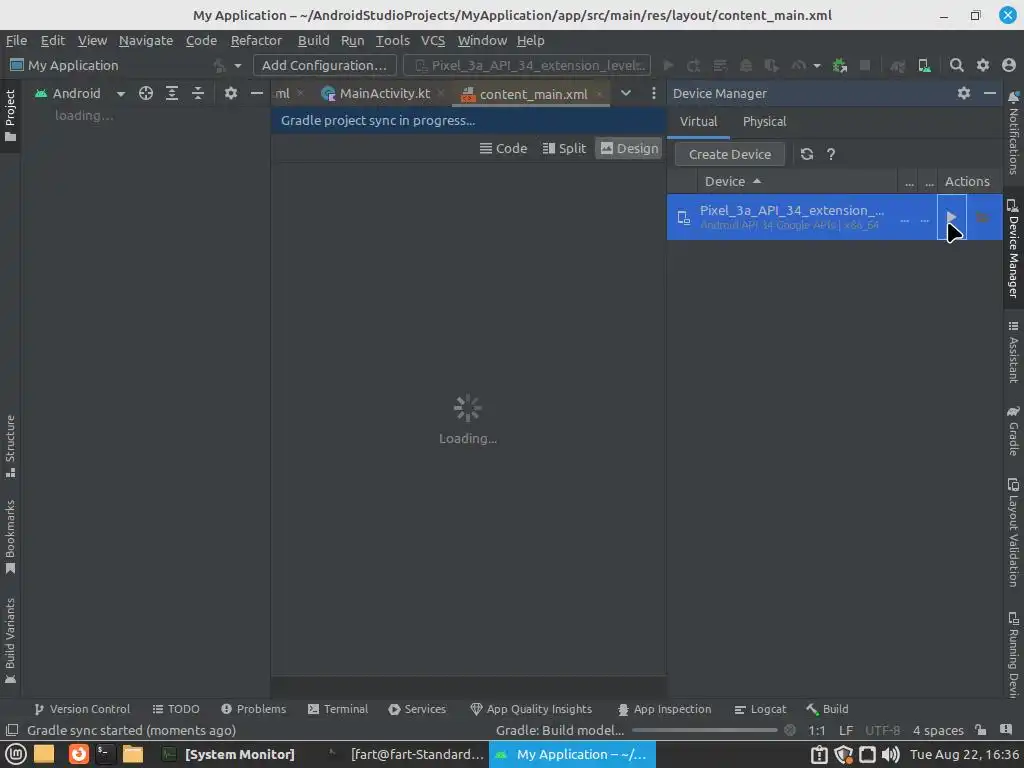This screenshot has width=1024, height=768.
Task: Launch the Pixel_3a_API_34 emulator play button
Action: [951, 217]
